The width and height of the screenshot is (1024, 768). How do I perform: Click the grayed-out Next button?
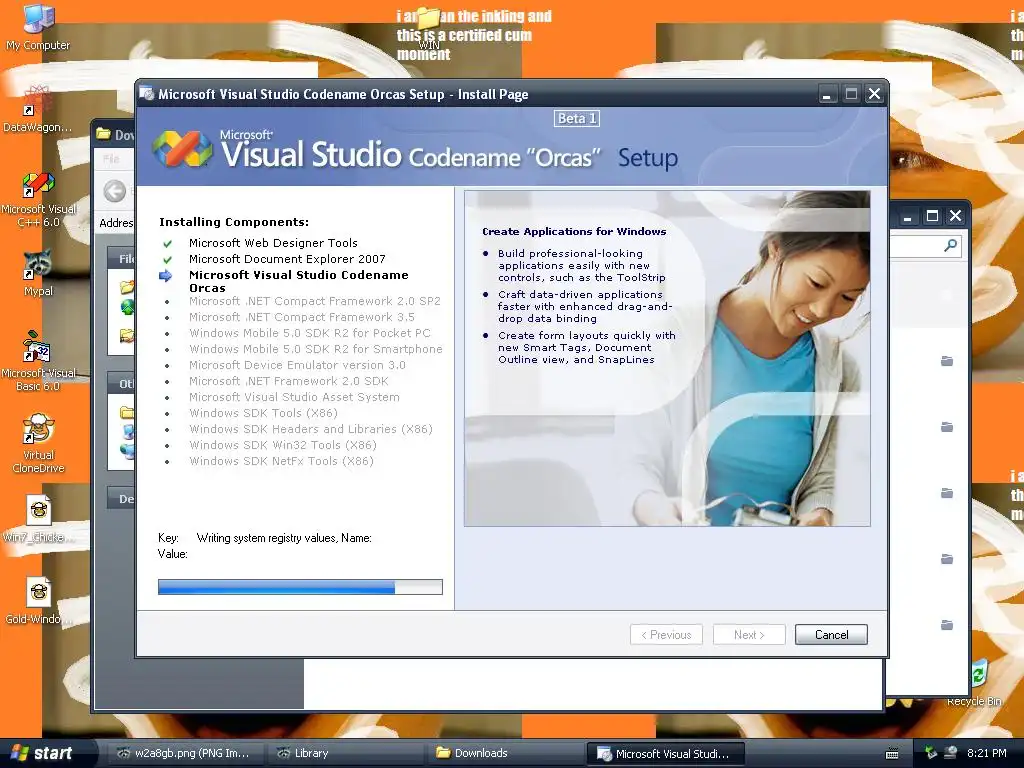749,634
